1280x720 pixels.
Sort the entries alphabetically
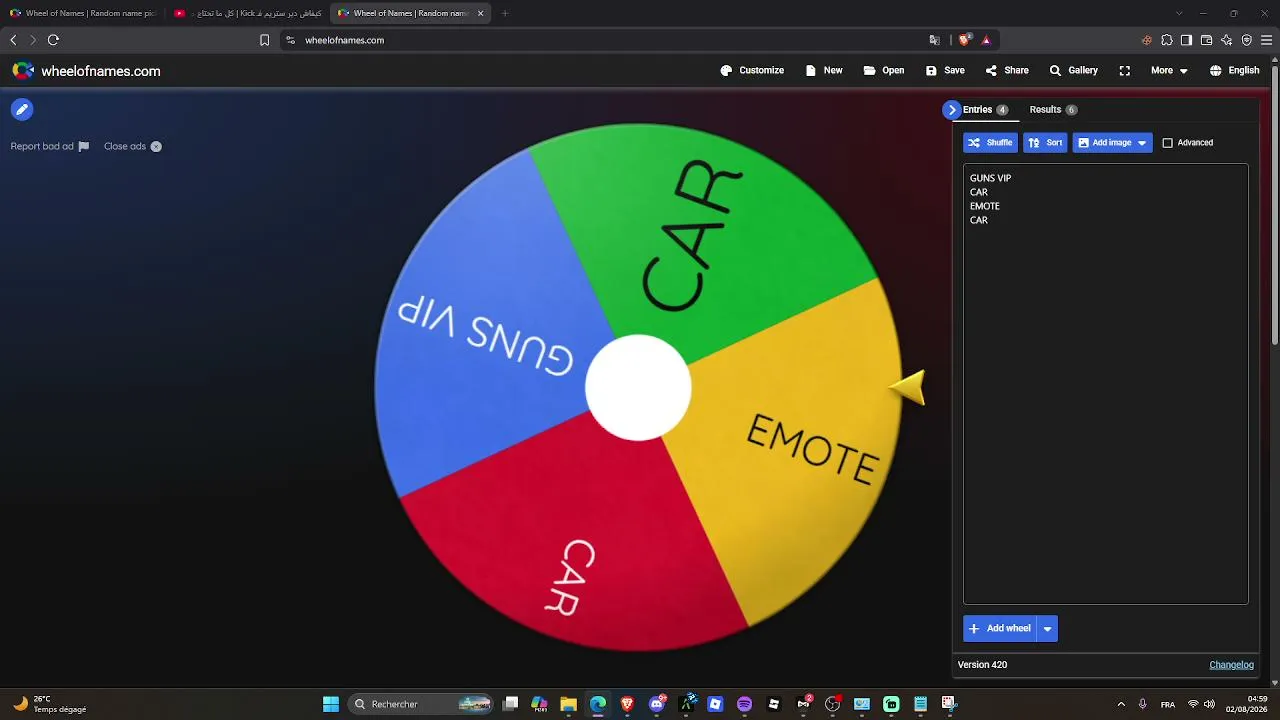[1045, 143]
